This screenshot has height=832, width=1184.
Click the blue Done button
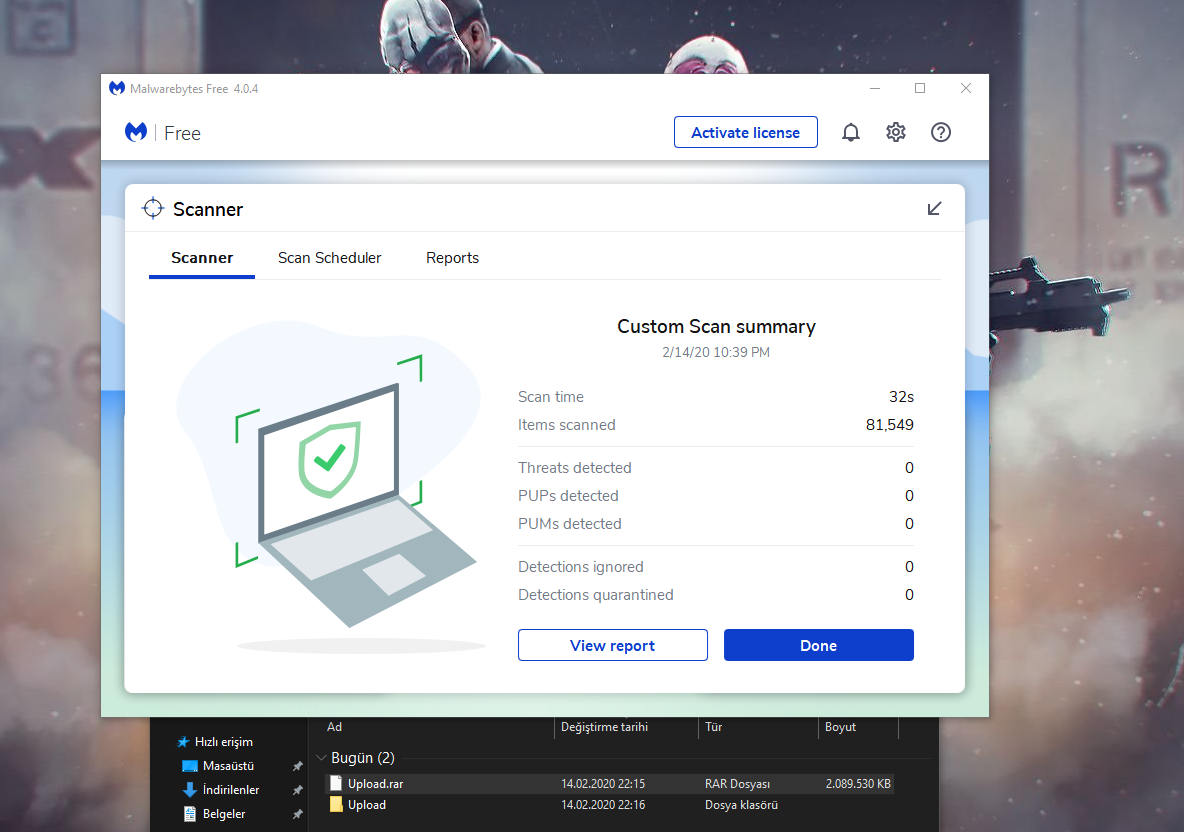(819, 645)
